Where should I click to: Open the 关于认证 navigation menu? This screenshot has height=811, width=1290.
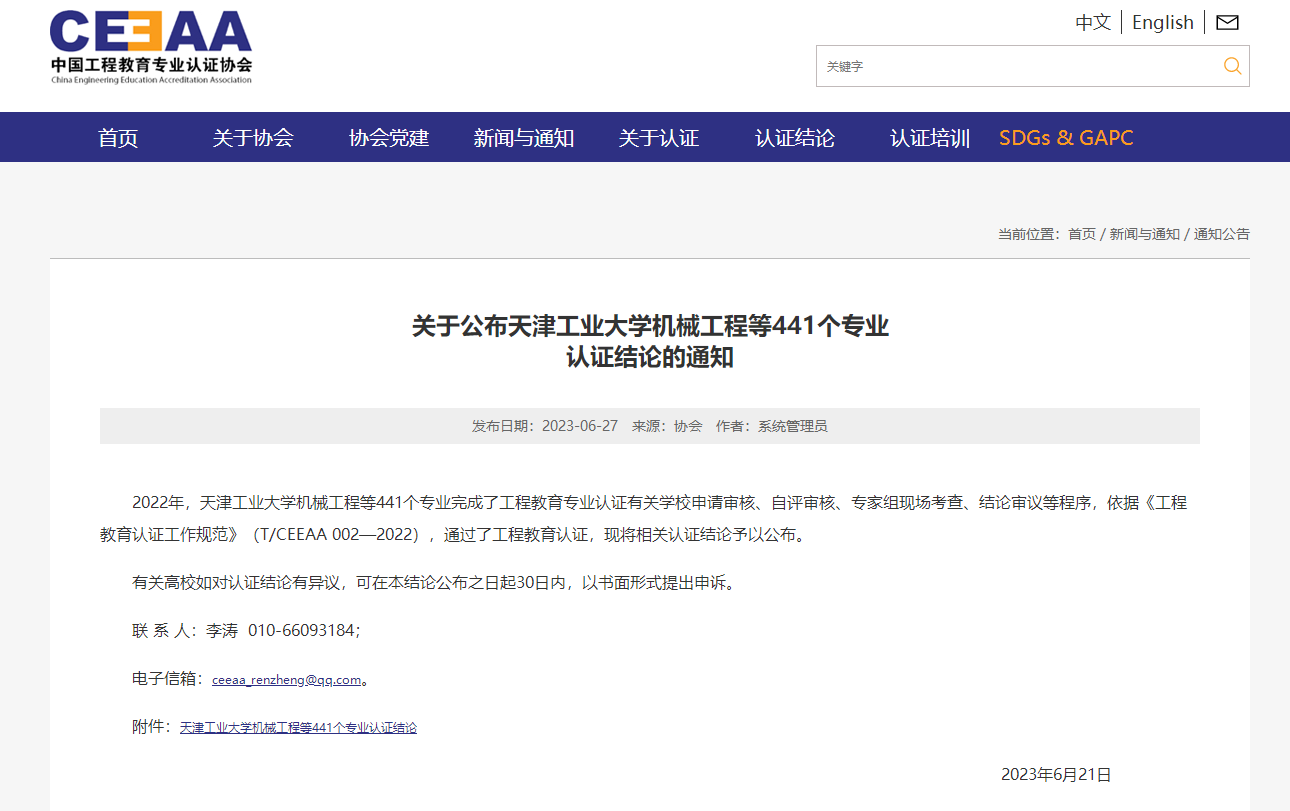pos(659,138)
